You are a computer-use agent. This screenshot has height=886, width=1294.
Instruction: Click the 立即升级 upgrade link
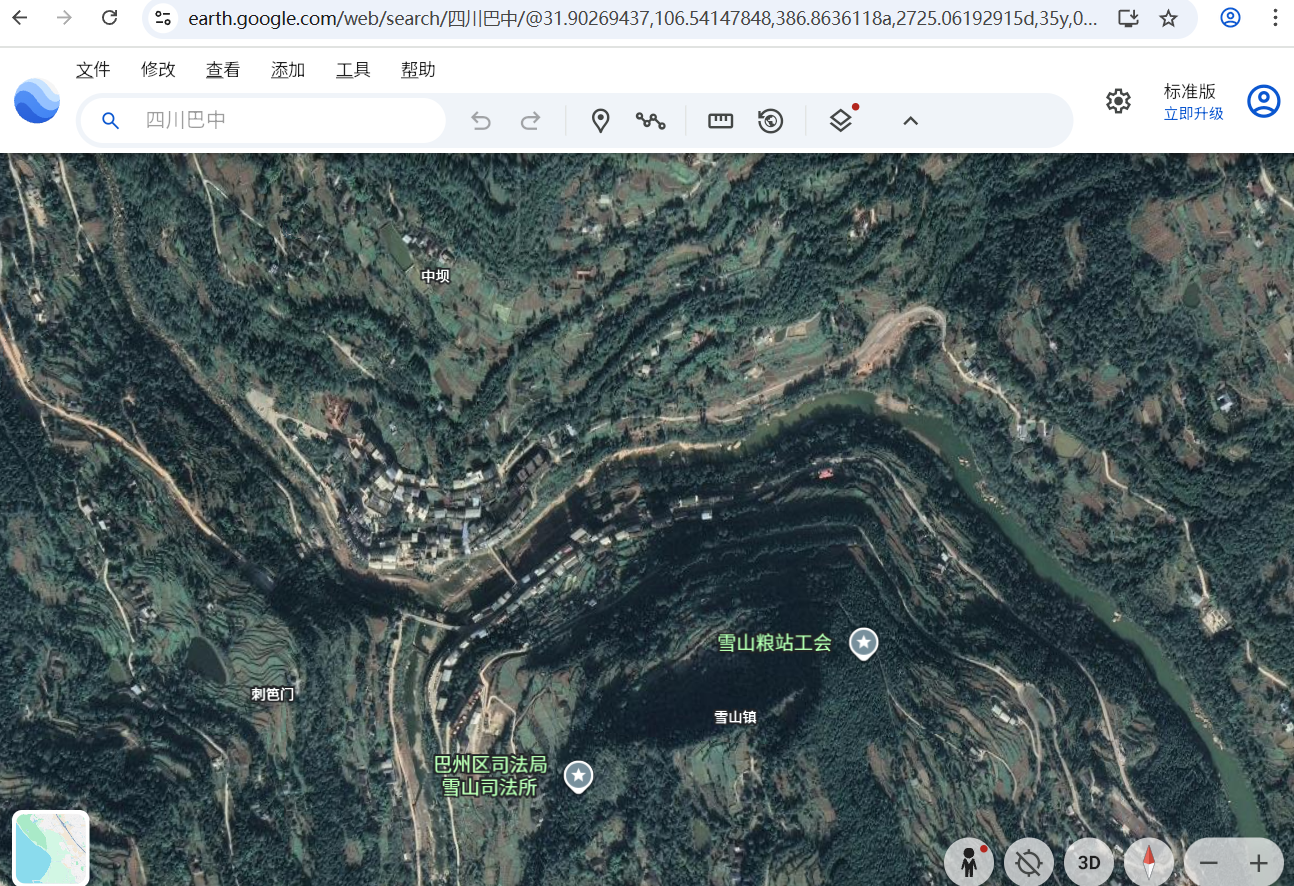[x=1193, y=111]
